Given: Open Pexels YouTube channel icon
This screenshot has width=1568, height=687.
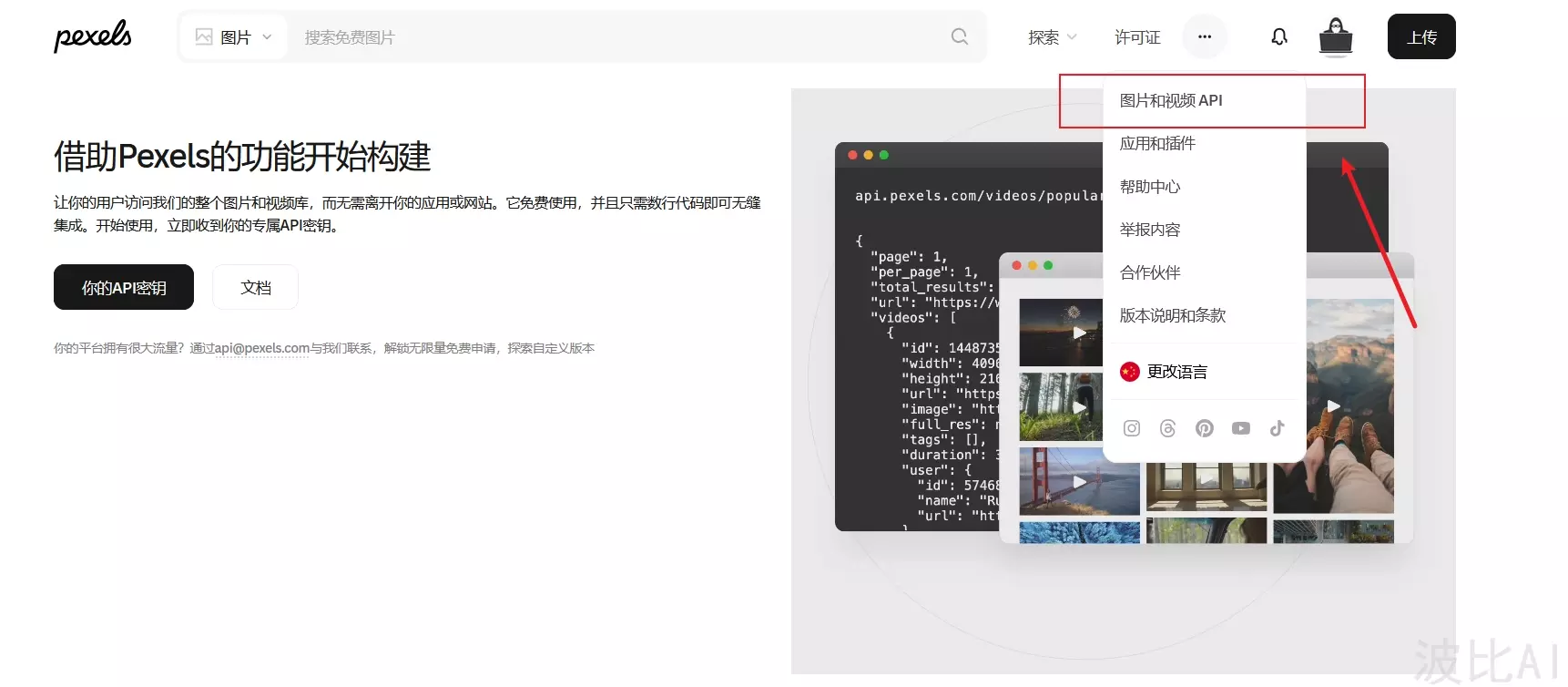Looking at the screenshot, I should pos(1241,428).
